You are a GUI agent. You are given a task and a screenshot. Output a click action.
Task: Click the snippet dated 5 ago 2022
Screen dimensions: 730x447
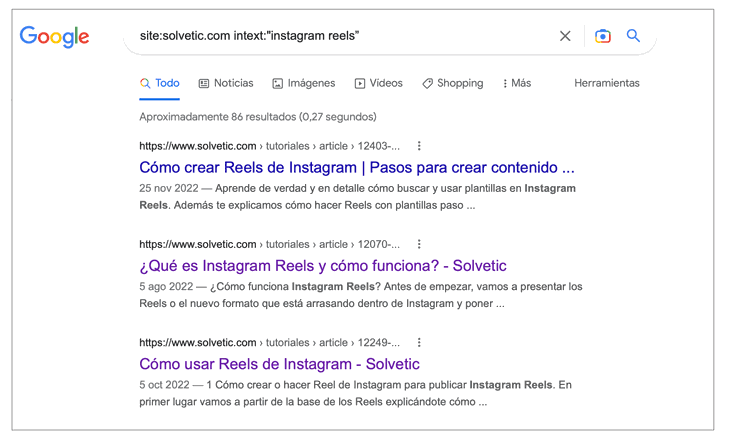tap(361, 295)
